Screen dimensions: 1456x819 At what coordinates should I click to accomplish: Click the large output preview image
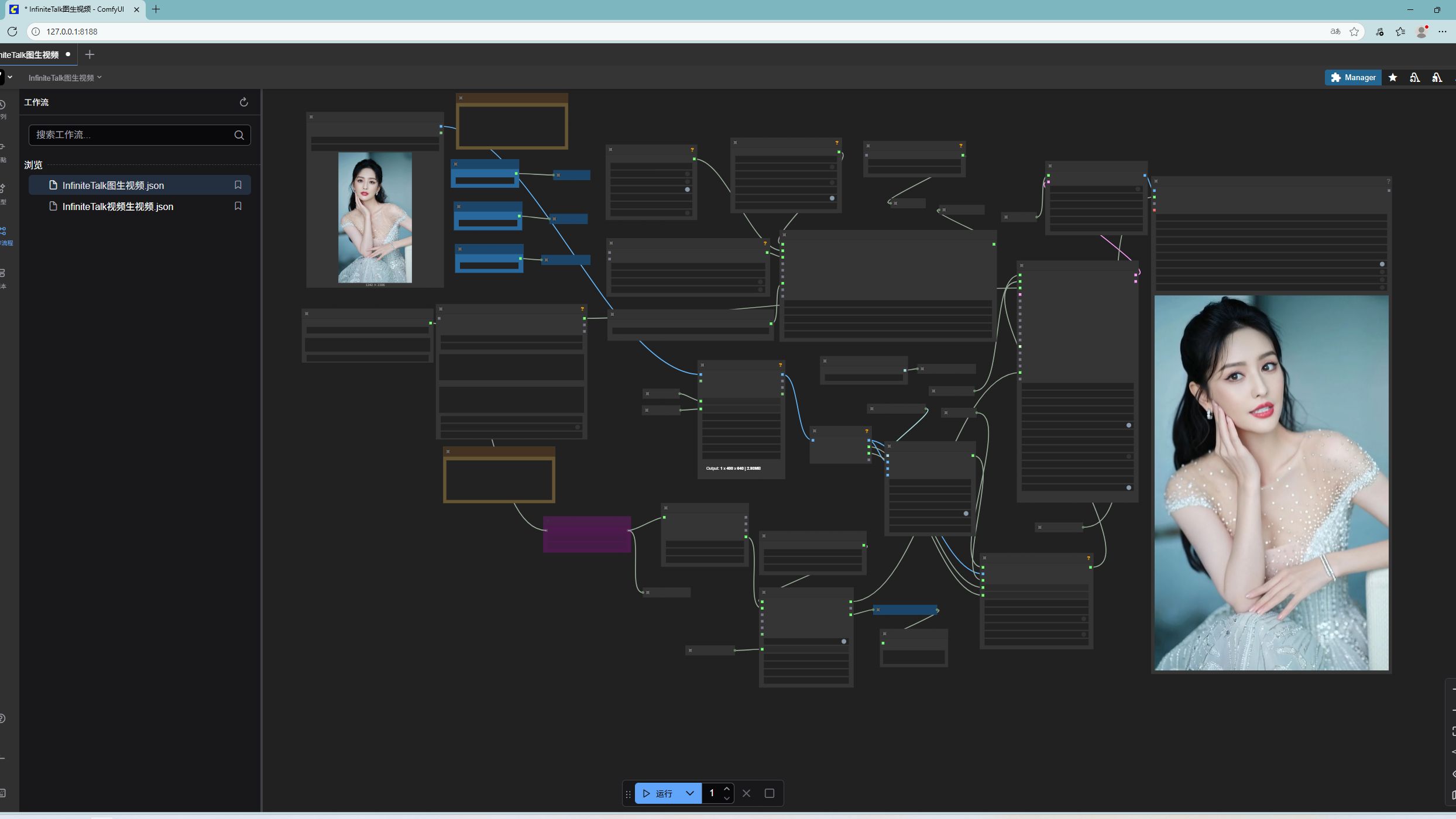1271,483
